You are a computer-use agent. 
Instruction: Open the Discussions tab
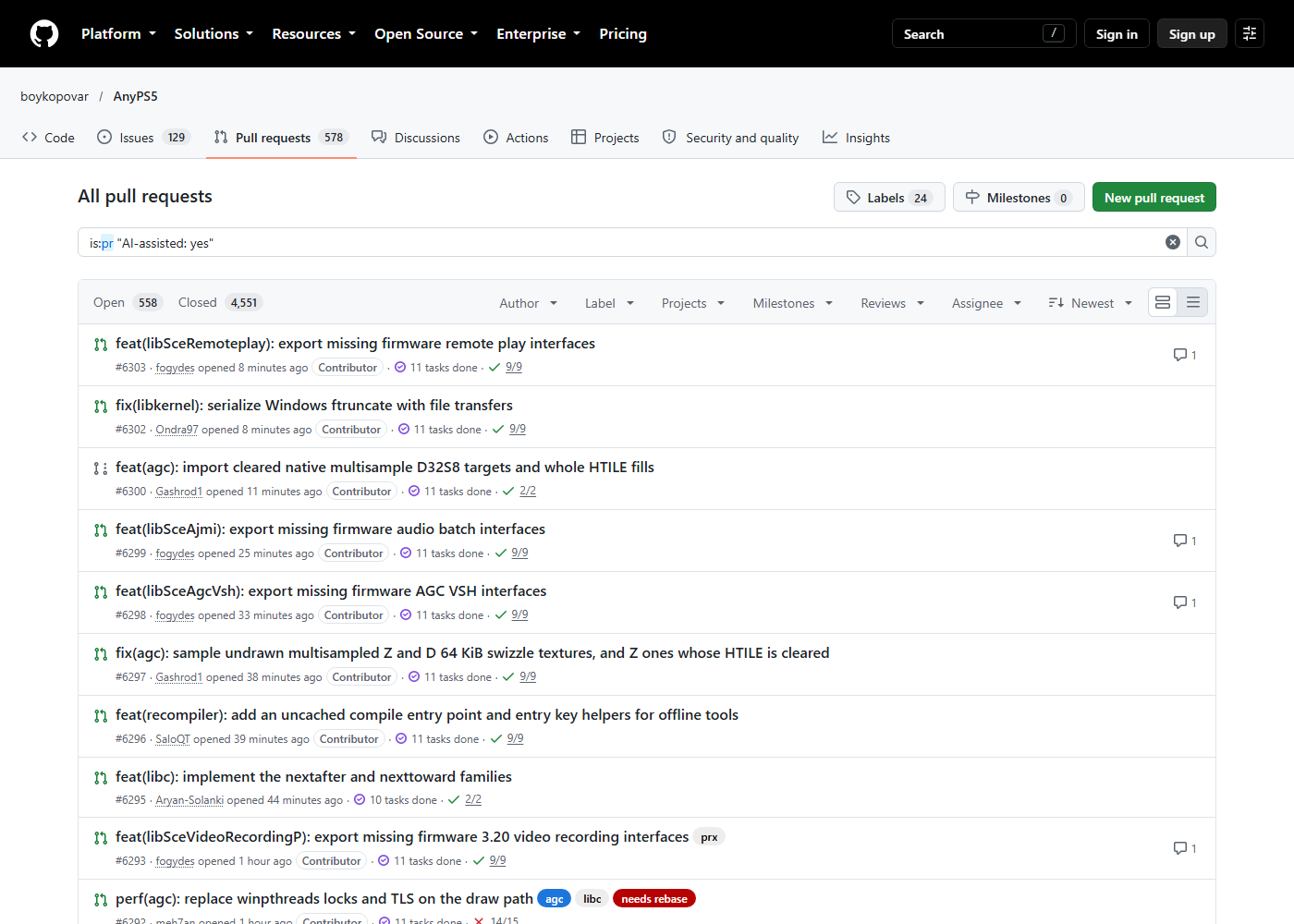[x=416, y=138]
